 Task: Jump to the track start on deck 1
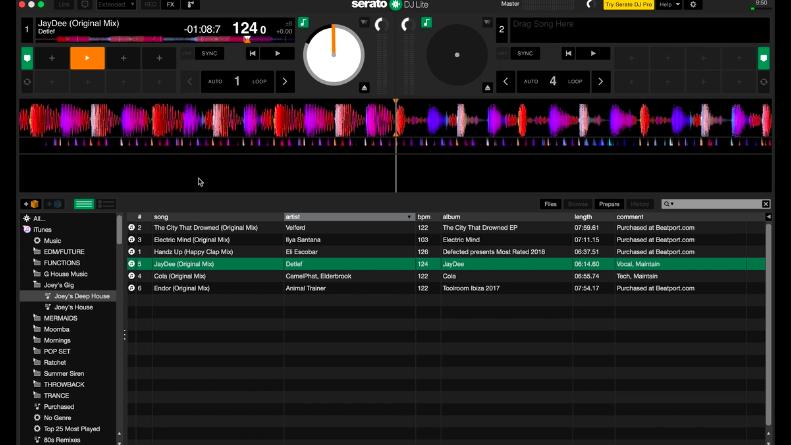[x=253, y=53]
